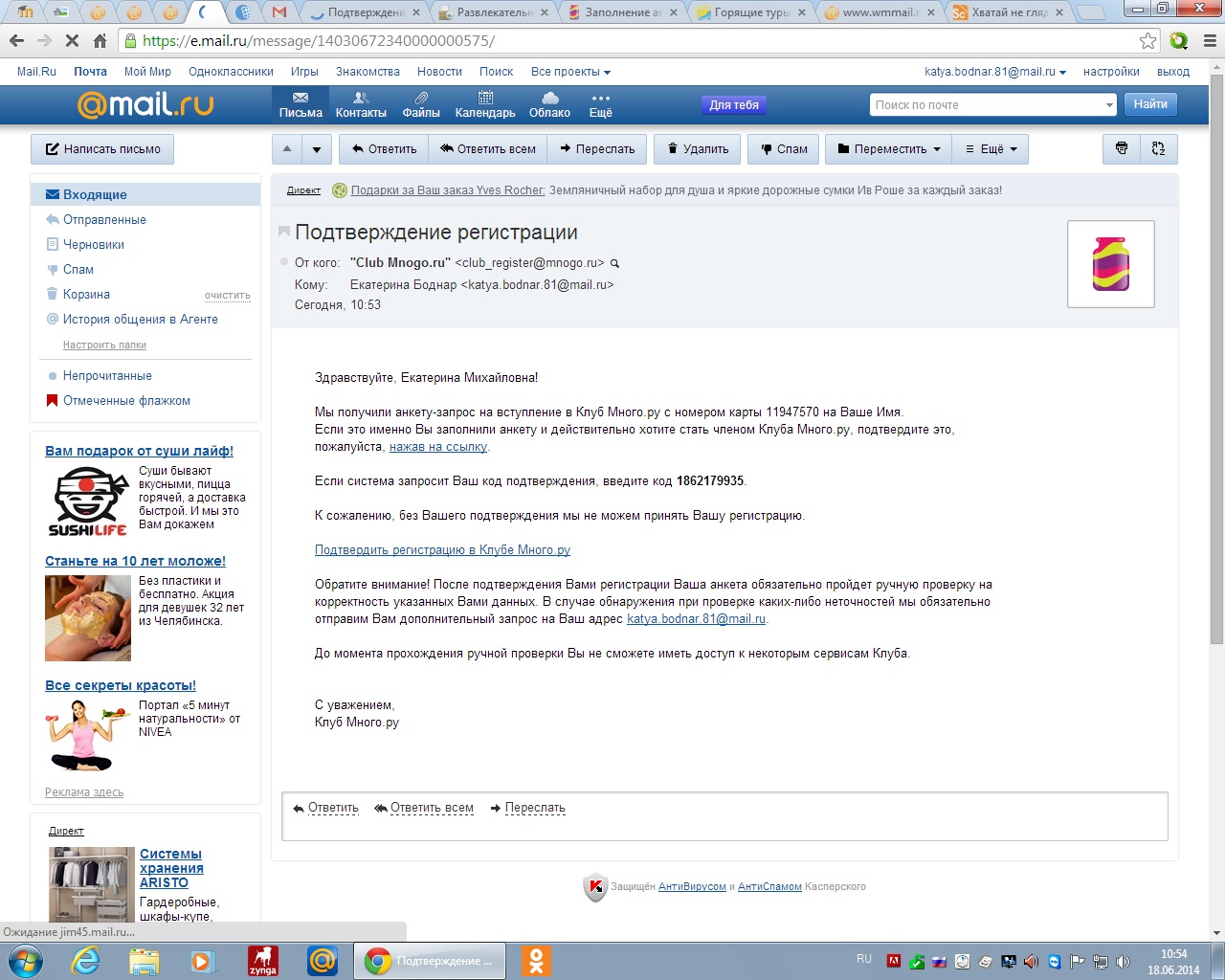The width and height of the screenshot is (1225, 980).
Task: Open Письма in the mail header
Action: tap(301, 105)
